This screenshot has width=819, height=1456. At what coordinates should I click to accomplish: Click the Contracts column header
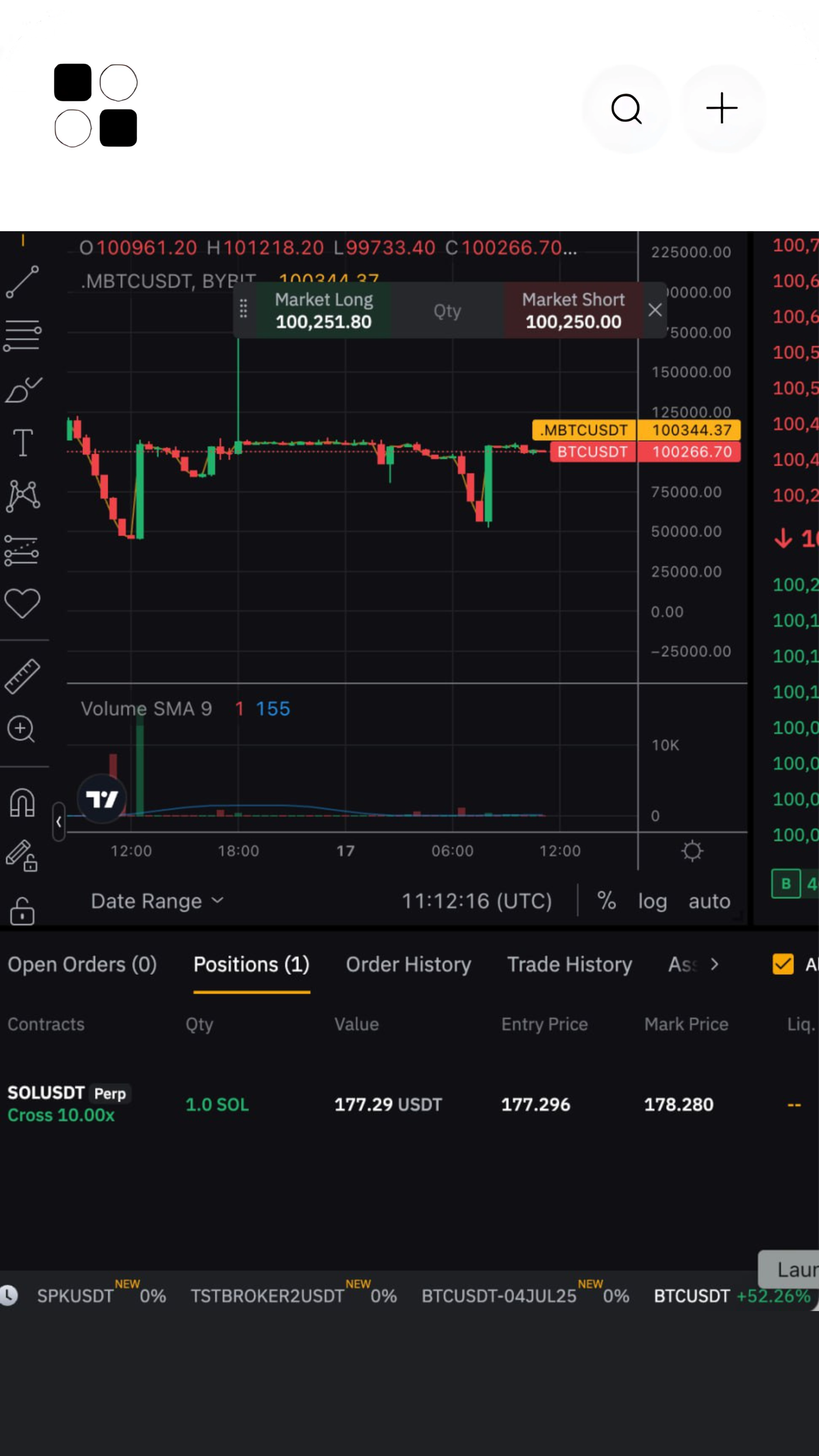46,1024
